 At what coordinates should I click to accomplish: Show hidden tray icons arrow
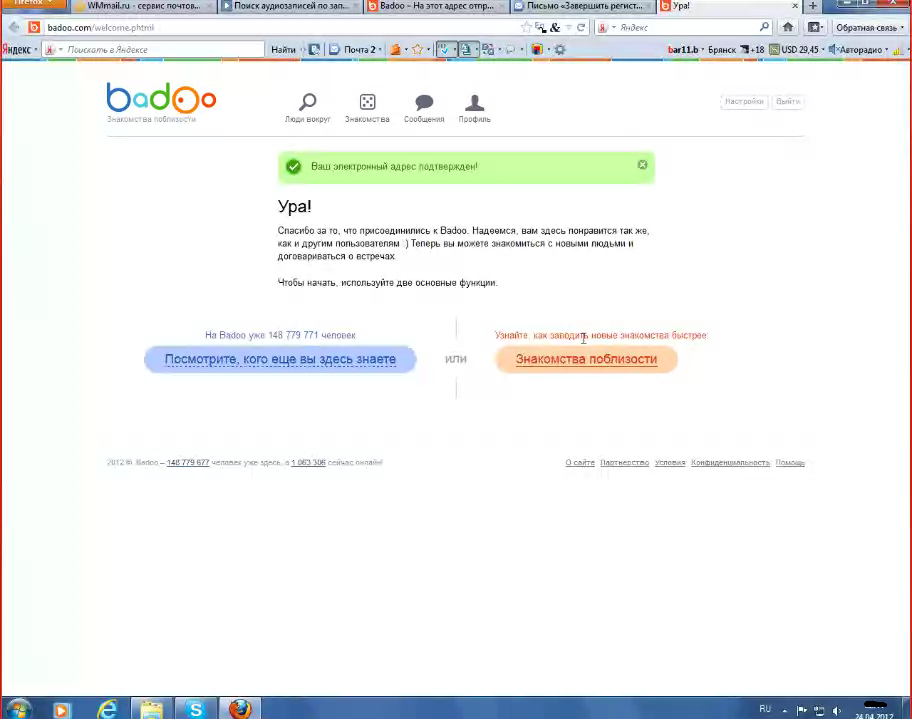click(785, 711)
